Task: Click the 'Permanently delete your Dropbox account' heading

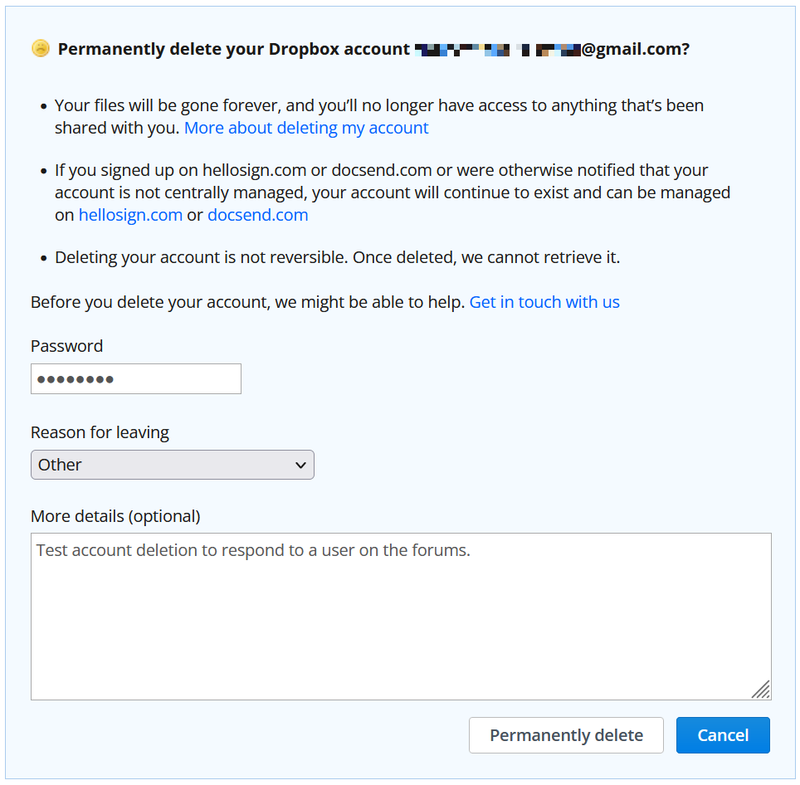Action: click(x=234, y=49)
